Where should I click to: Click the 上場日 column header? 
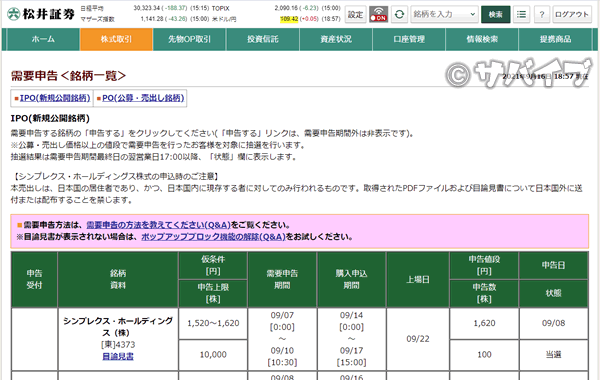418,279
